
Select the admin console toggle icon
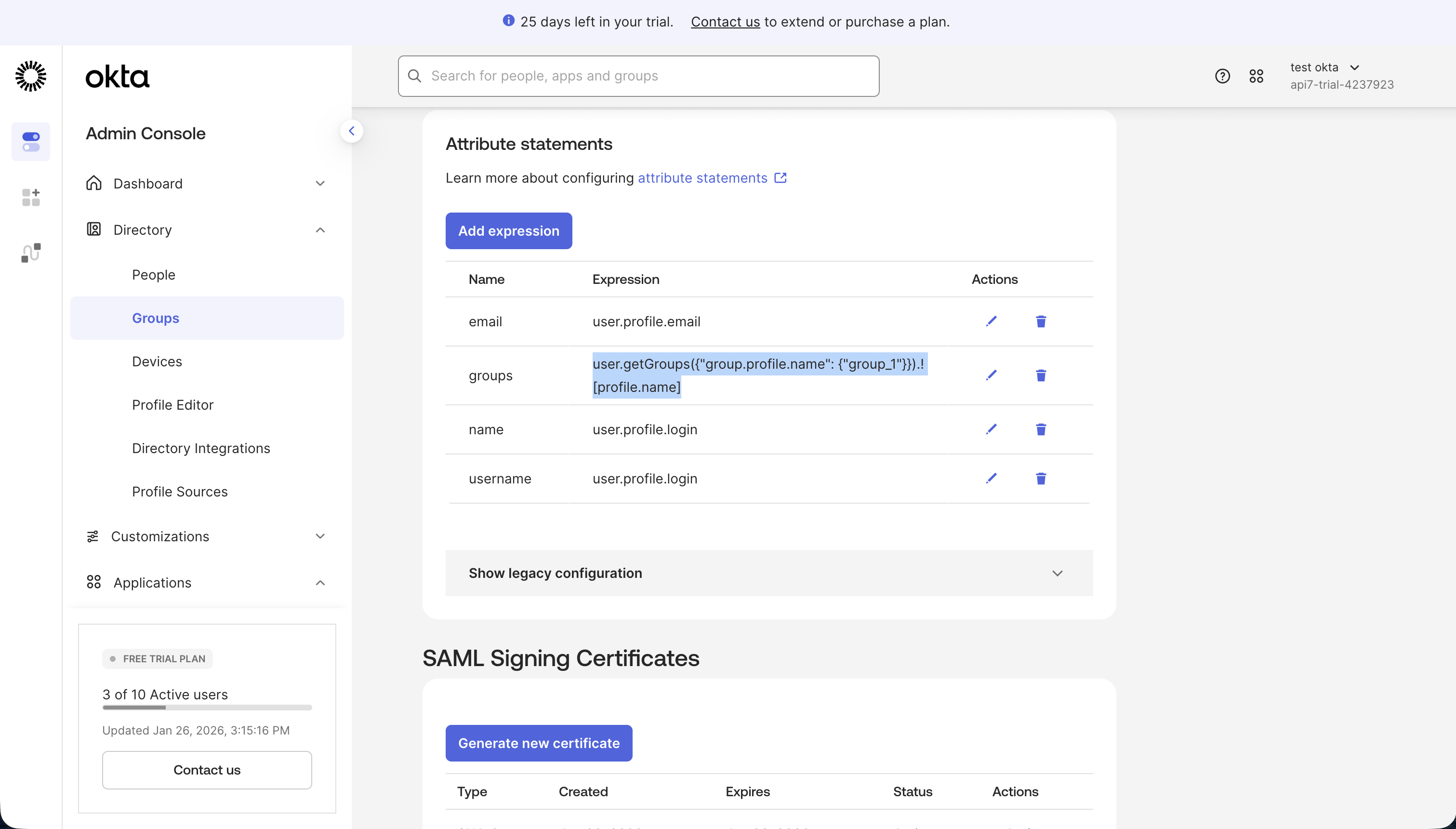[31, 142]
